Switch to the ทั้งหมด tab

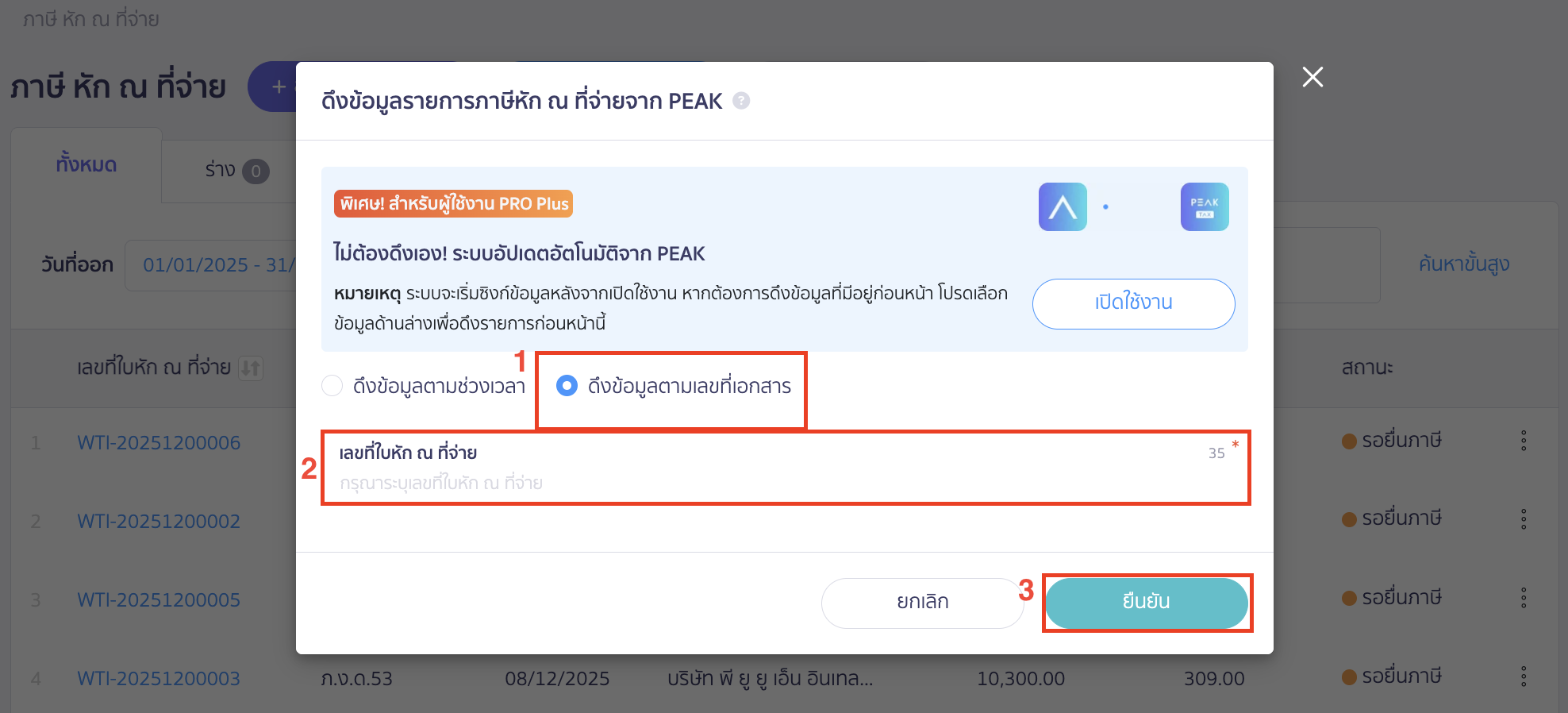point(86,165)
